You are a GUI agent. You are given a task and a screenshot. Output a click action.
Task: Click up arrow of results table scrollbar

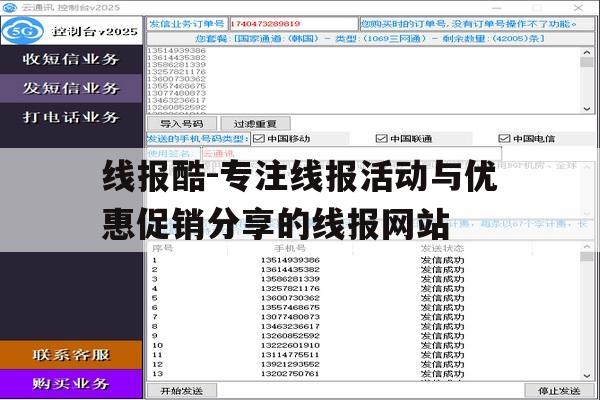[x=587, y=247]
